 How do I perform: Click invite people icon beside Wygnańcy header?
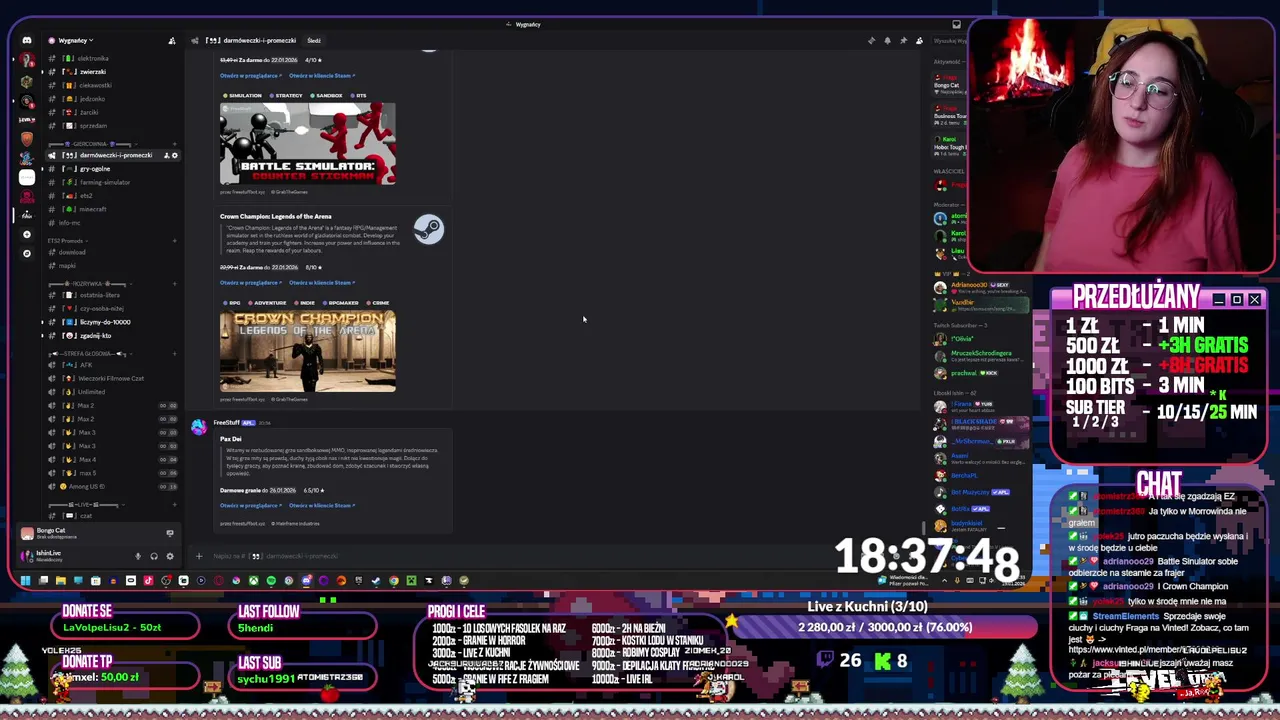pyautogui.click(x=171, y=41)
